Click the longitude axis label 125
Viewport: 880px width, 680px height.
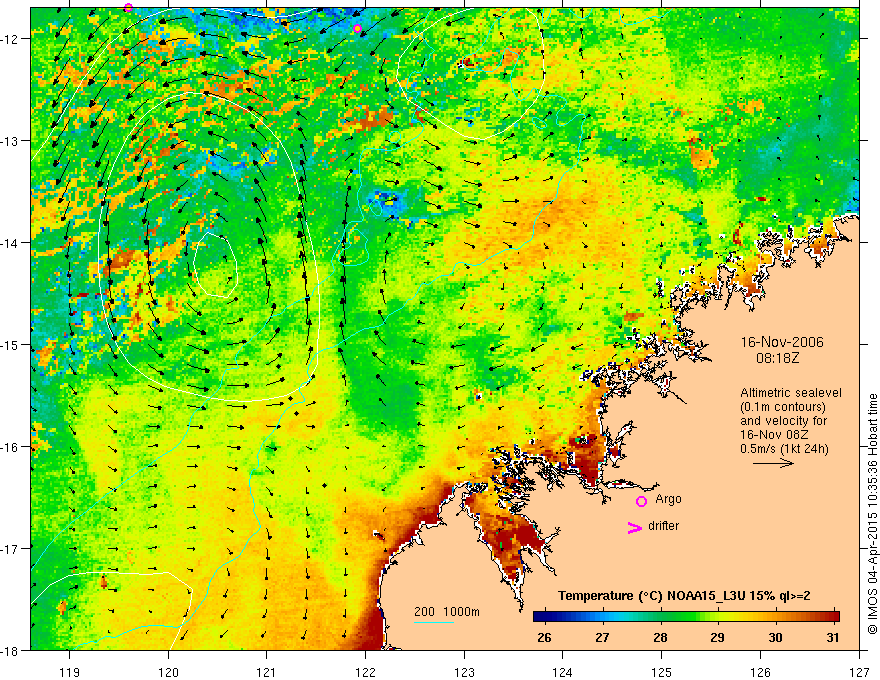[x=662, y=672]
